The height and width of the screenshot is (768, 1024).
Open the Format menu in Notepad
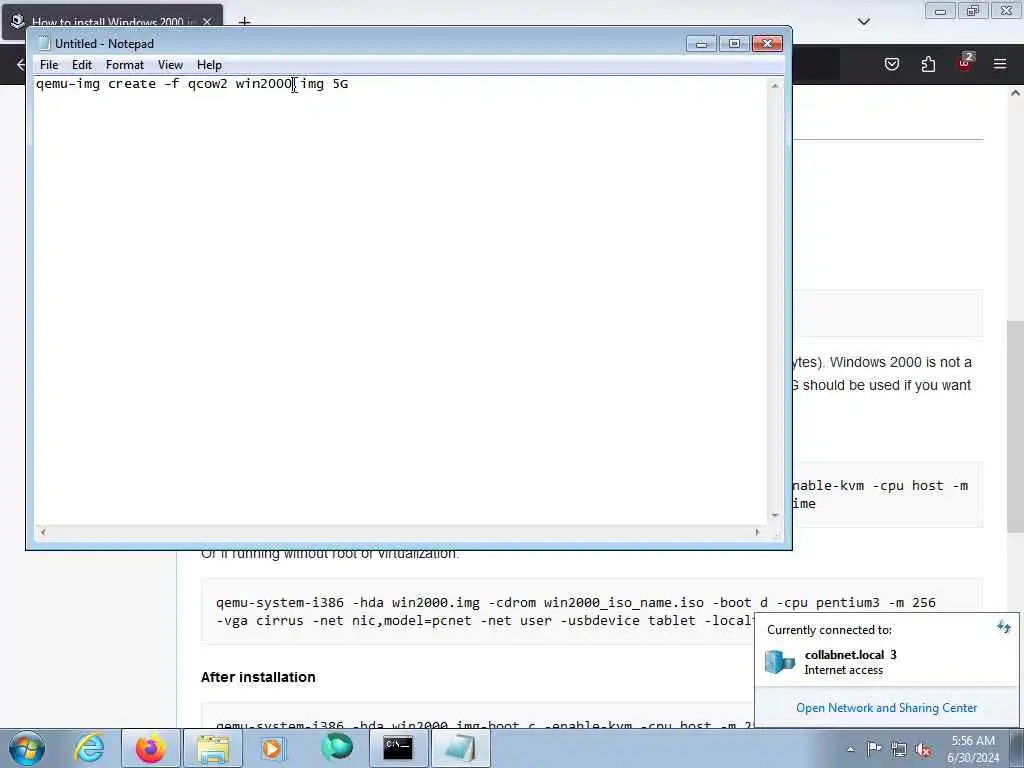(125, 65)
